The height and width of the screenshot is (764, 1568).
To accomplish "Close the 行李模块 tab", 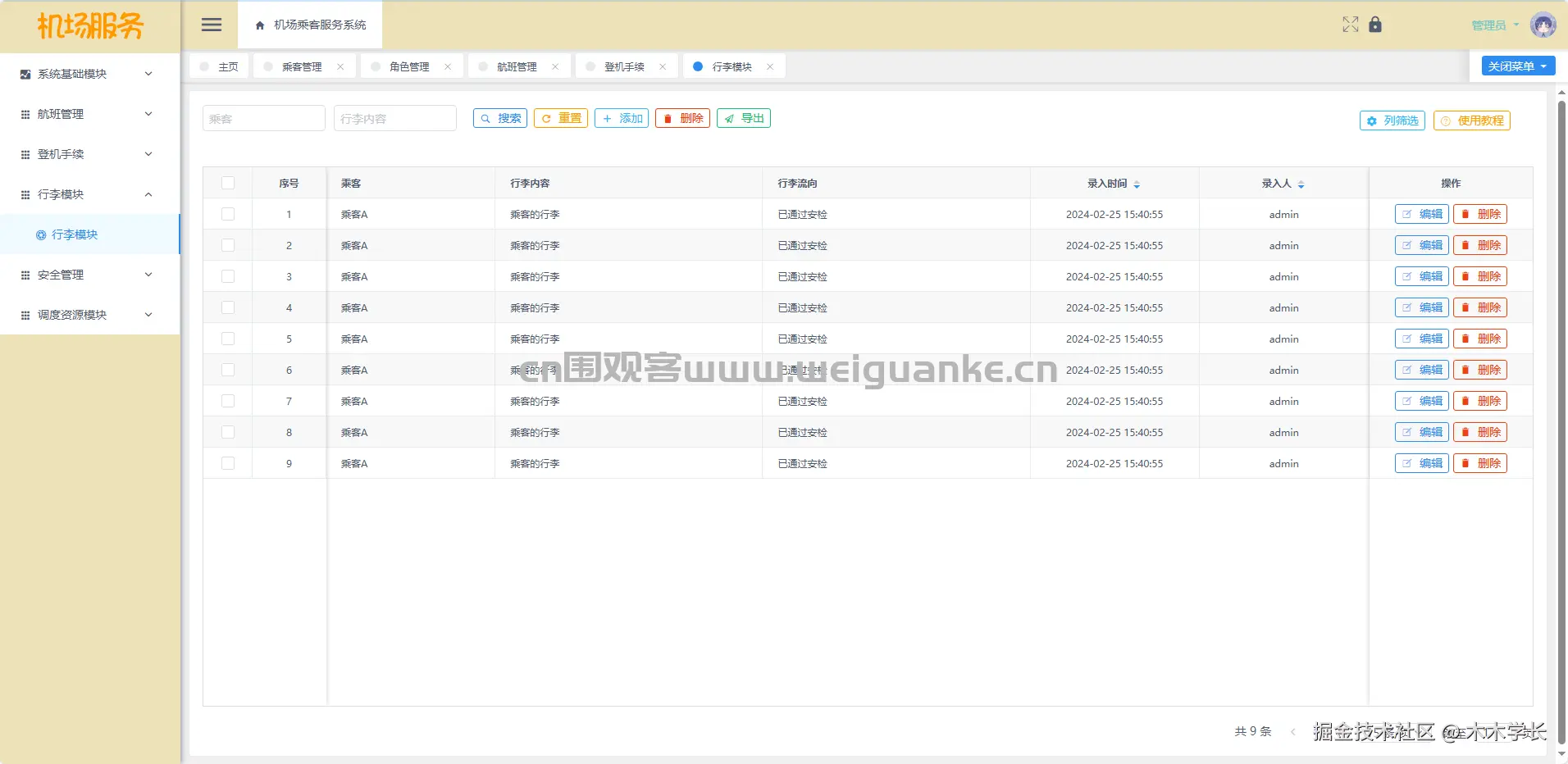I will pyautogui.click(x=770, y=66).
